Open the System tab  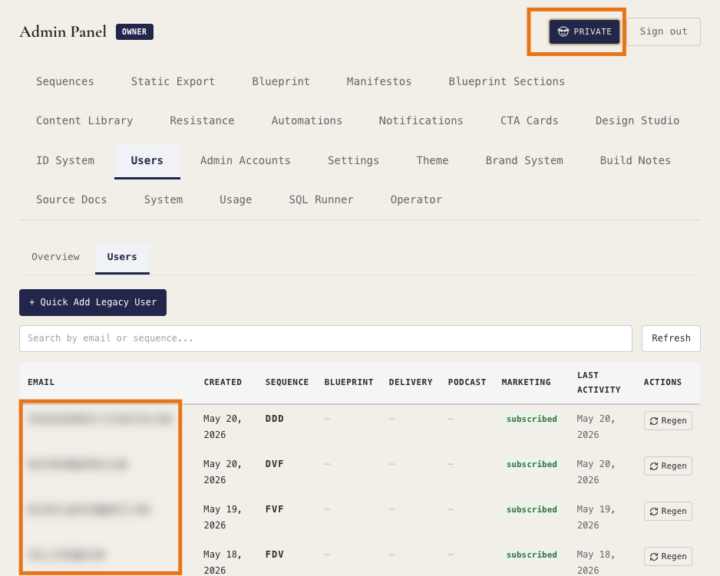[x=163, y=199]
